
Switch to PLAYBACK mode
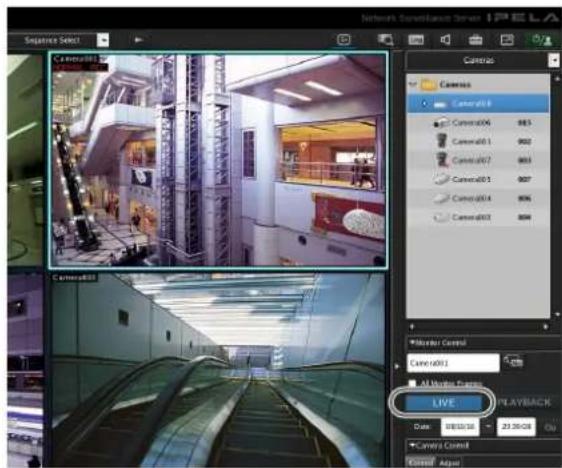pos(524,402)
